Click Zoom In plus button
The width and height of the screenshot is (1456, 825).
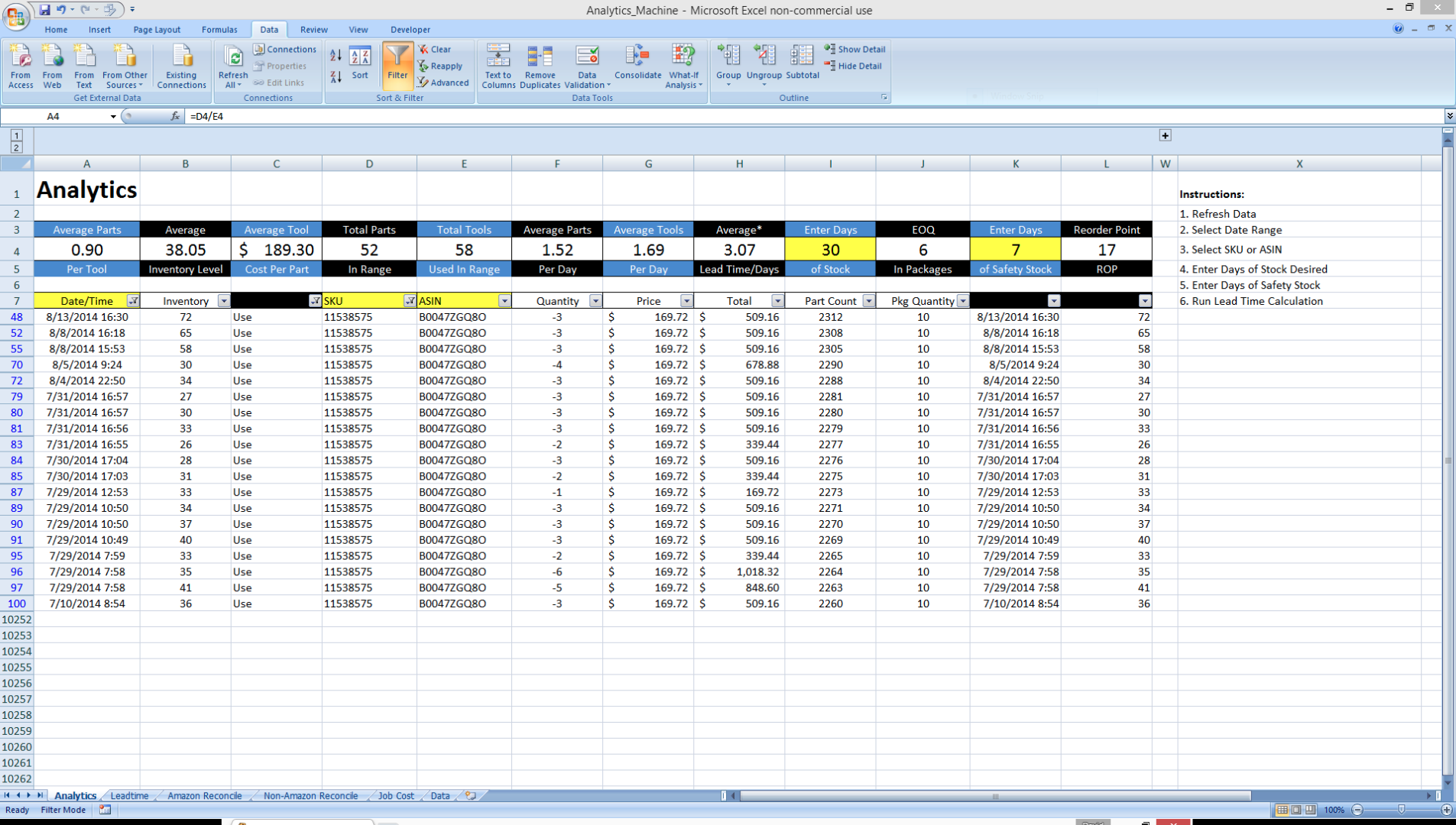pyautogui.click(x=1446, y=810)
